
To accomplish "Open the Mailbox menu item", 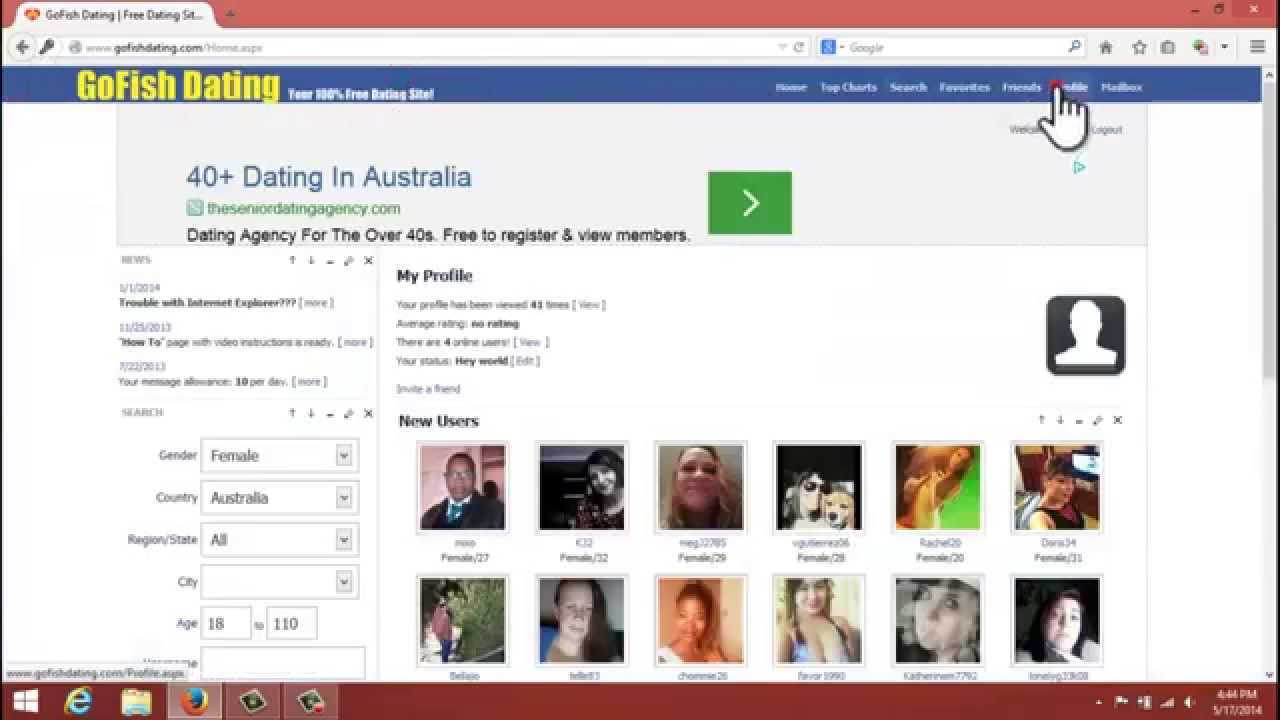I will 1121,87.
